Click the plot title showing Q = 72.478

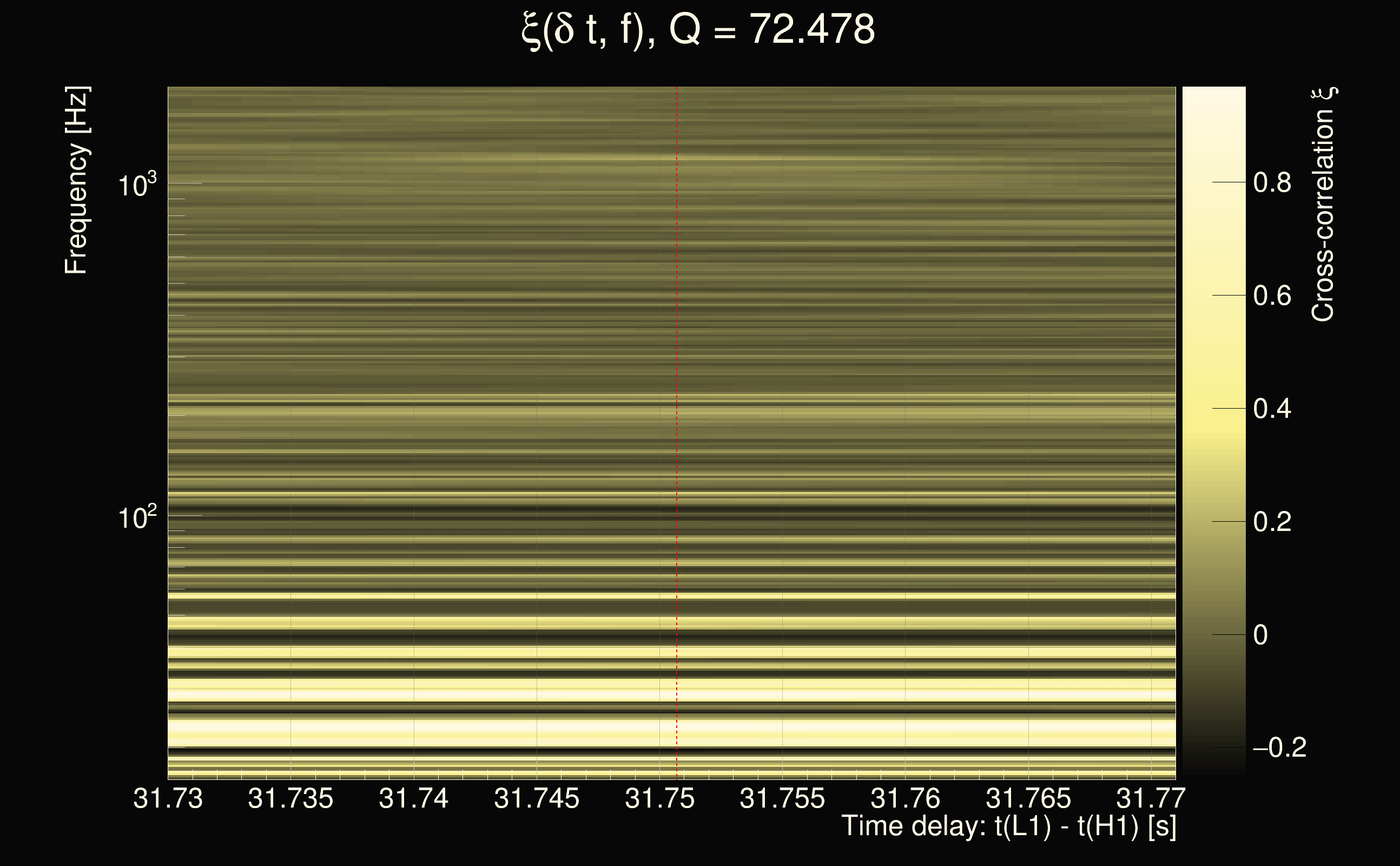pos(698,30)
